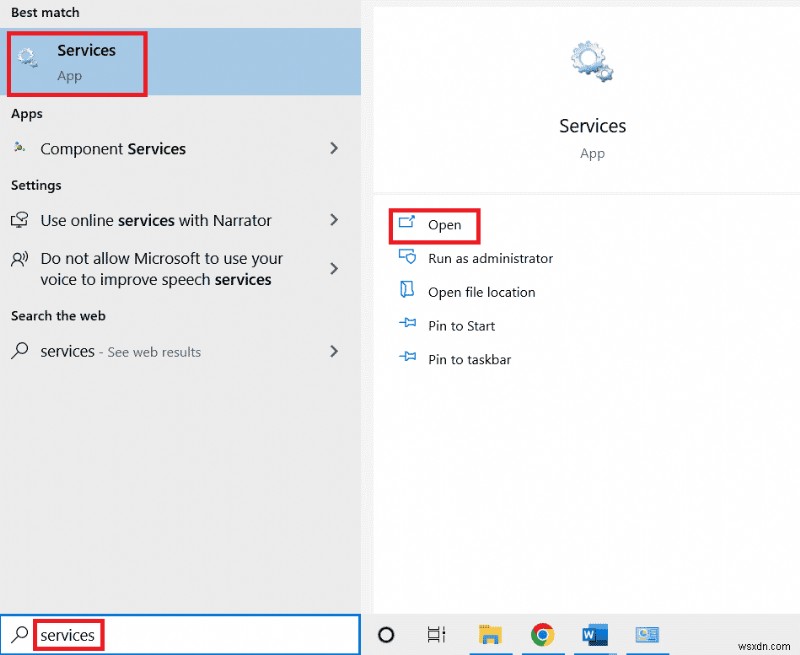Viewport: 800px width, 655px height.
Task: Open services web results entry
Action: point(180,351)
